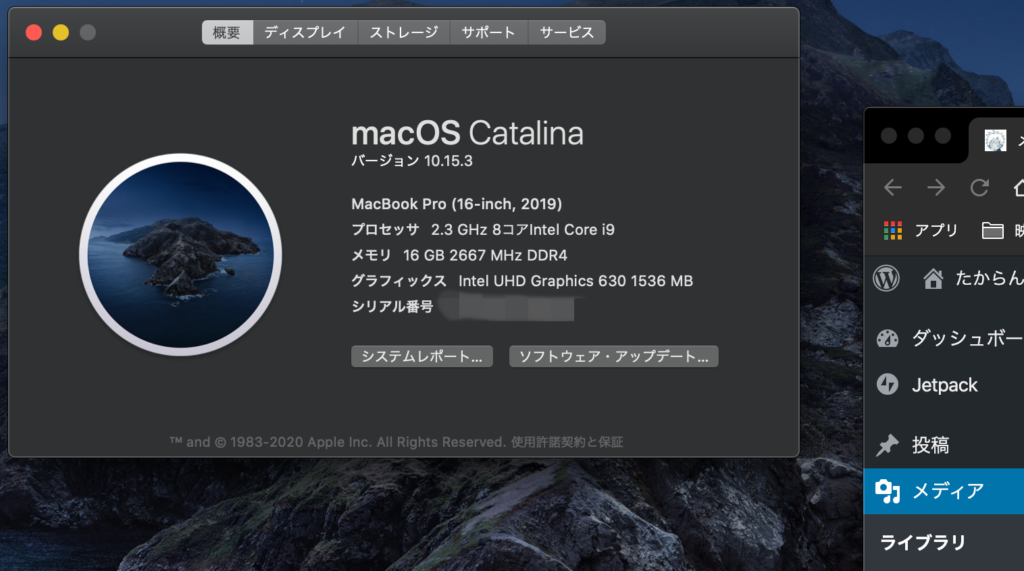Click macOS Catalina title text
The image size is (1024, 571).
coord(467,133)
